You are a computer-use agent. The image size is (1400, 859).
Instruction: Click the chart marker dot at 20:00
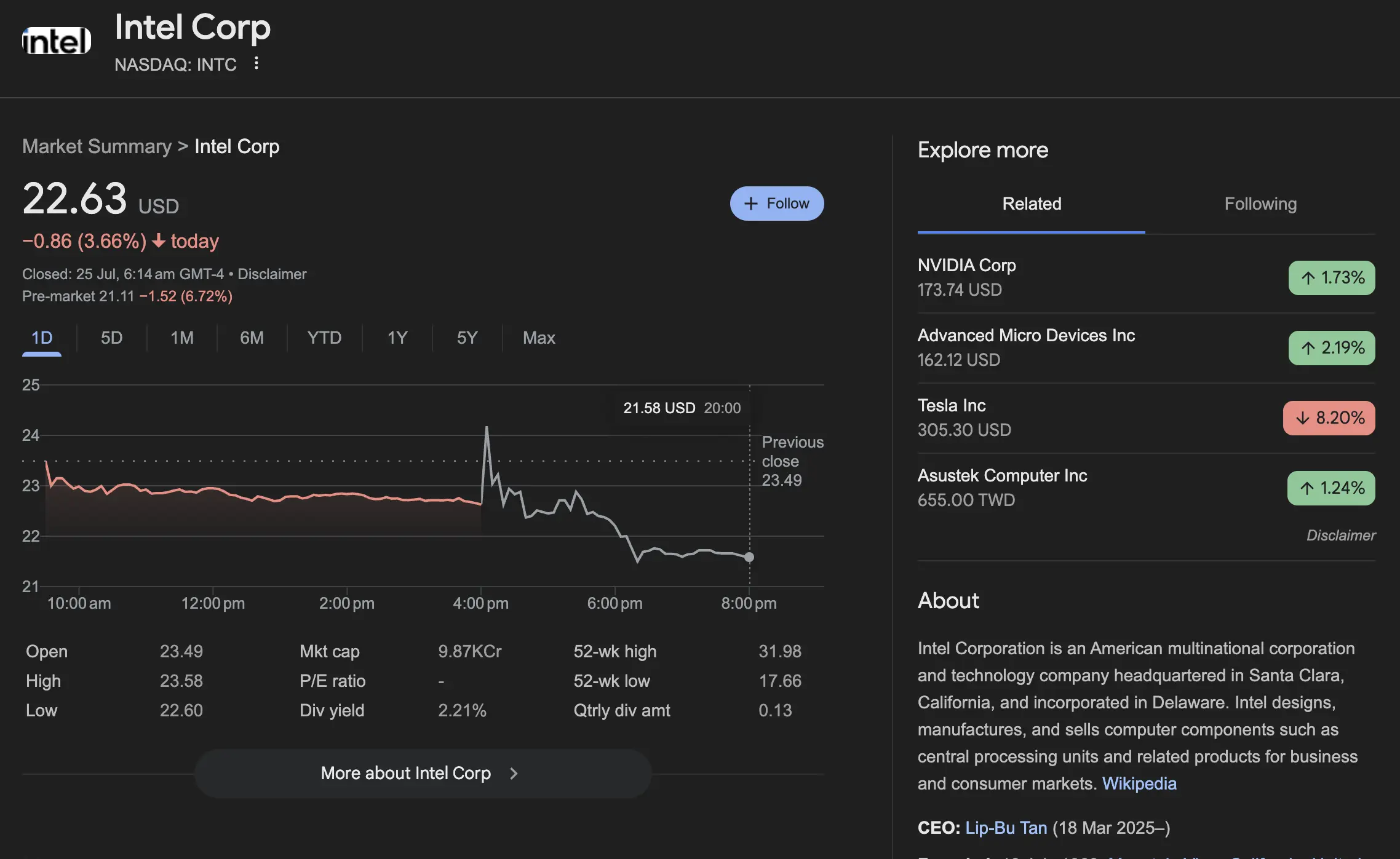[749, 557]
